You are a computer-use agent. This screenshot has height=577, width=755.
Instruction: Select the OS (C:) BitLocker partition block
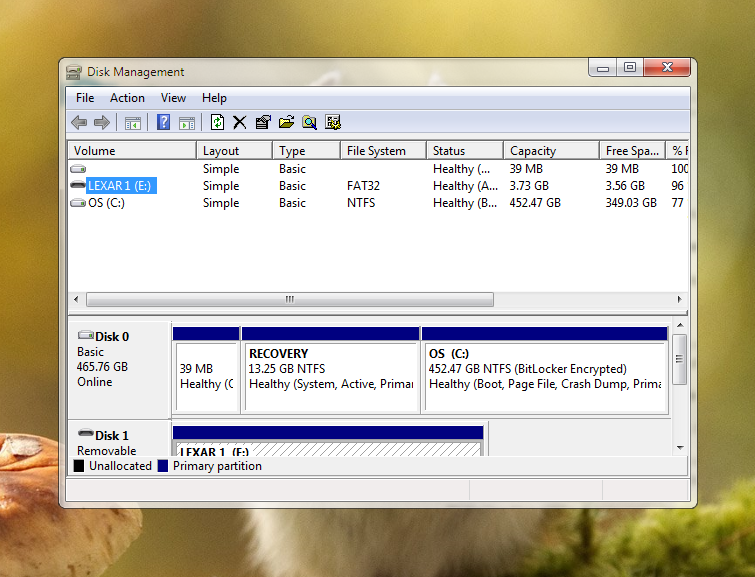[545, 370]
